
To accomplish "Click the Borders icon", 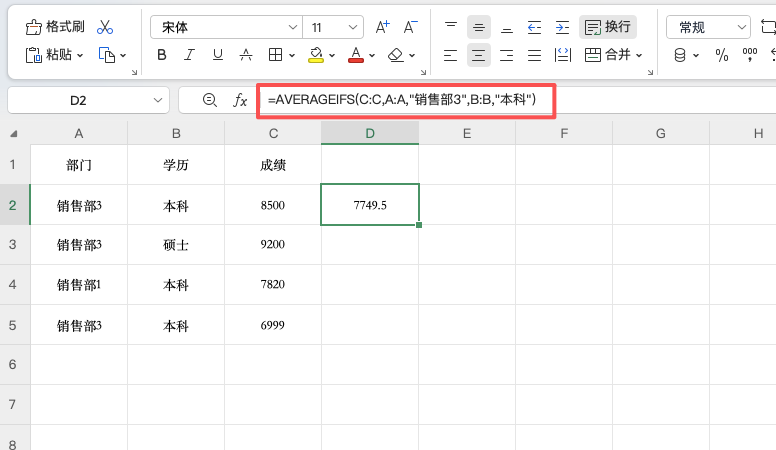I will pos(275,55).
